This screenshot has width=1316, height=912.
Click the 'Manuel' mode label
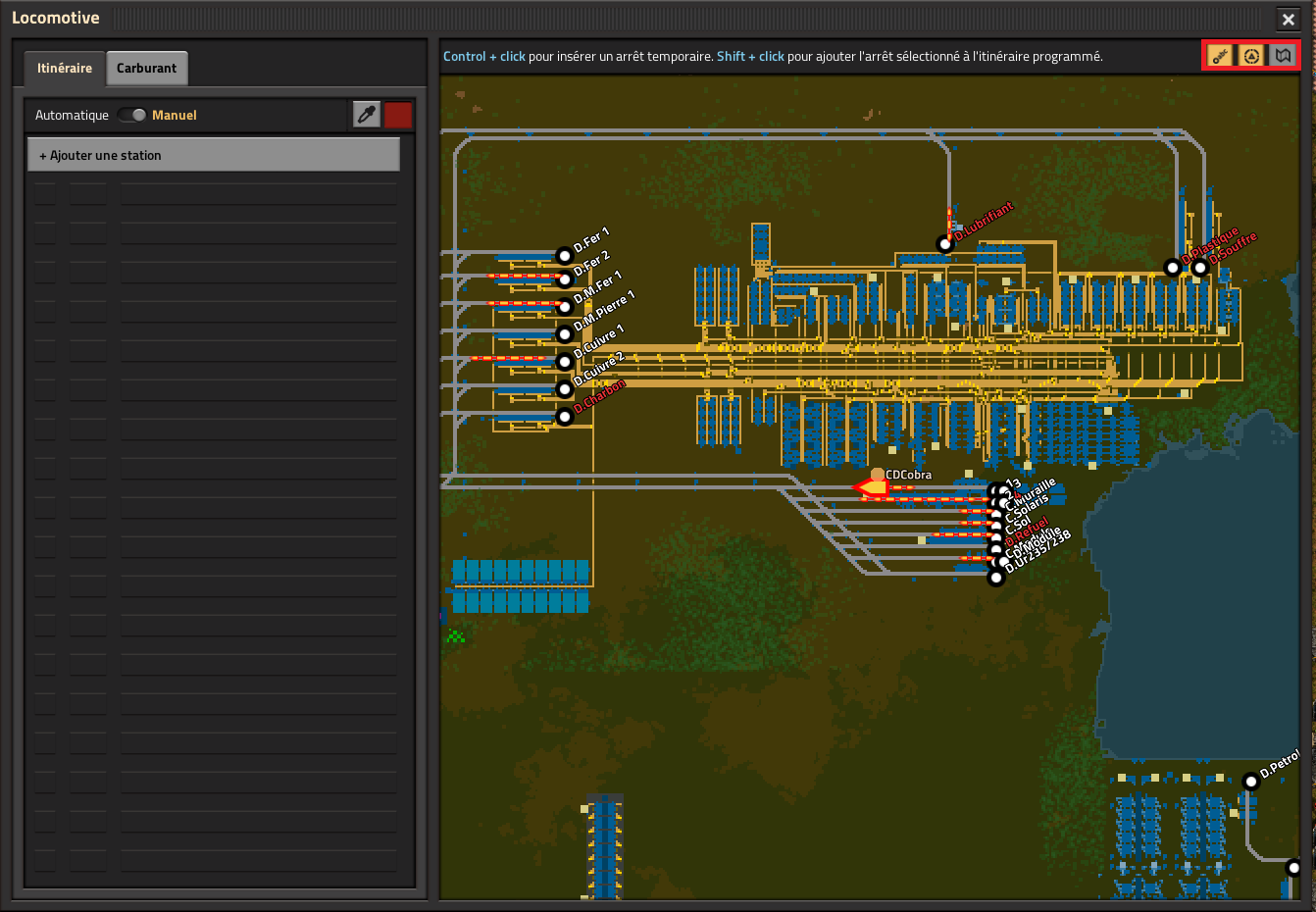tap(175, 115)
